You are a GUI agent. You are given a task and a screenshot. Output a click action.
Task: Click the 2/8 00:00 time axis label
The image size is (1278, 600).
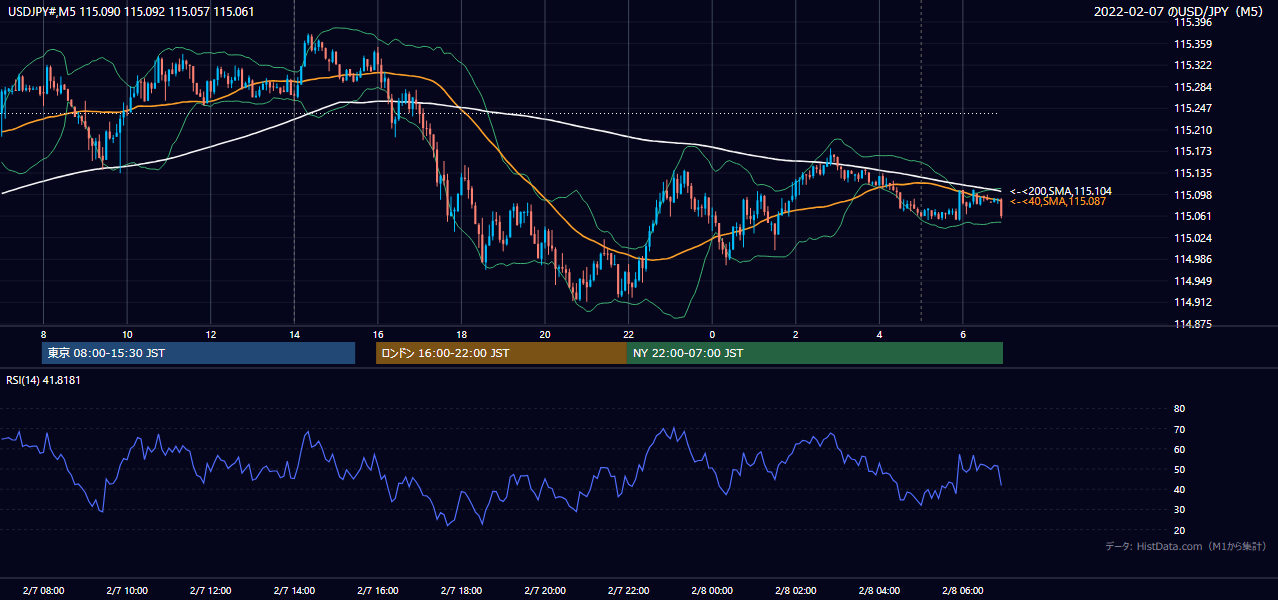pyautogui.click(x=712, y=591)
